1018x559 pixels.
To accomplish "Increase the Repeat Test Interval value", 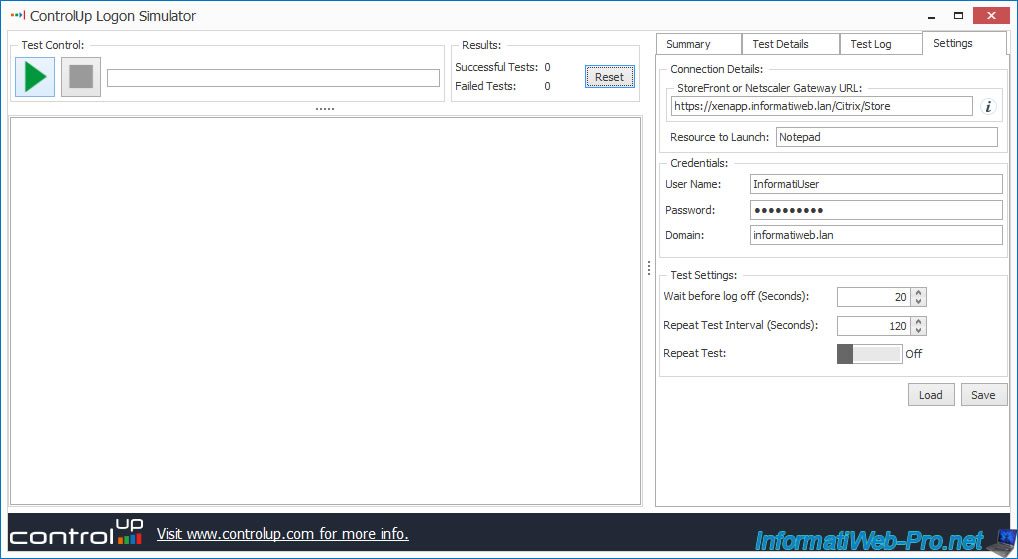I will (x=918, y=321).
